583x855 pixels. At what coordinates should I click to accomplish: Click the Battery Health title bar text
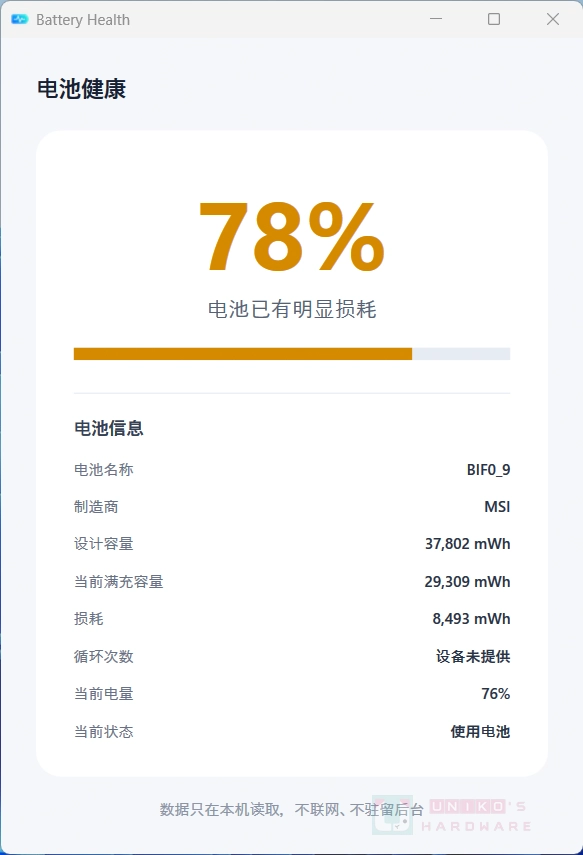[x=83, y=20]
